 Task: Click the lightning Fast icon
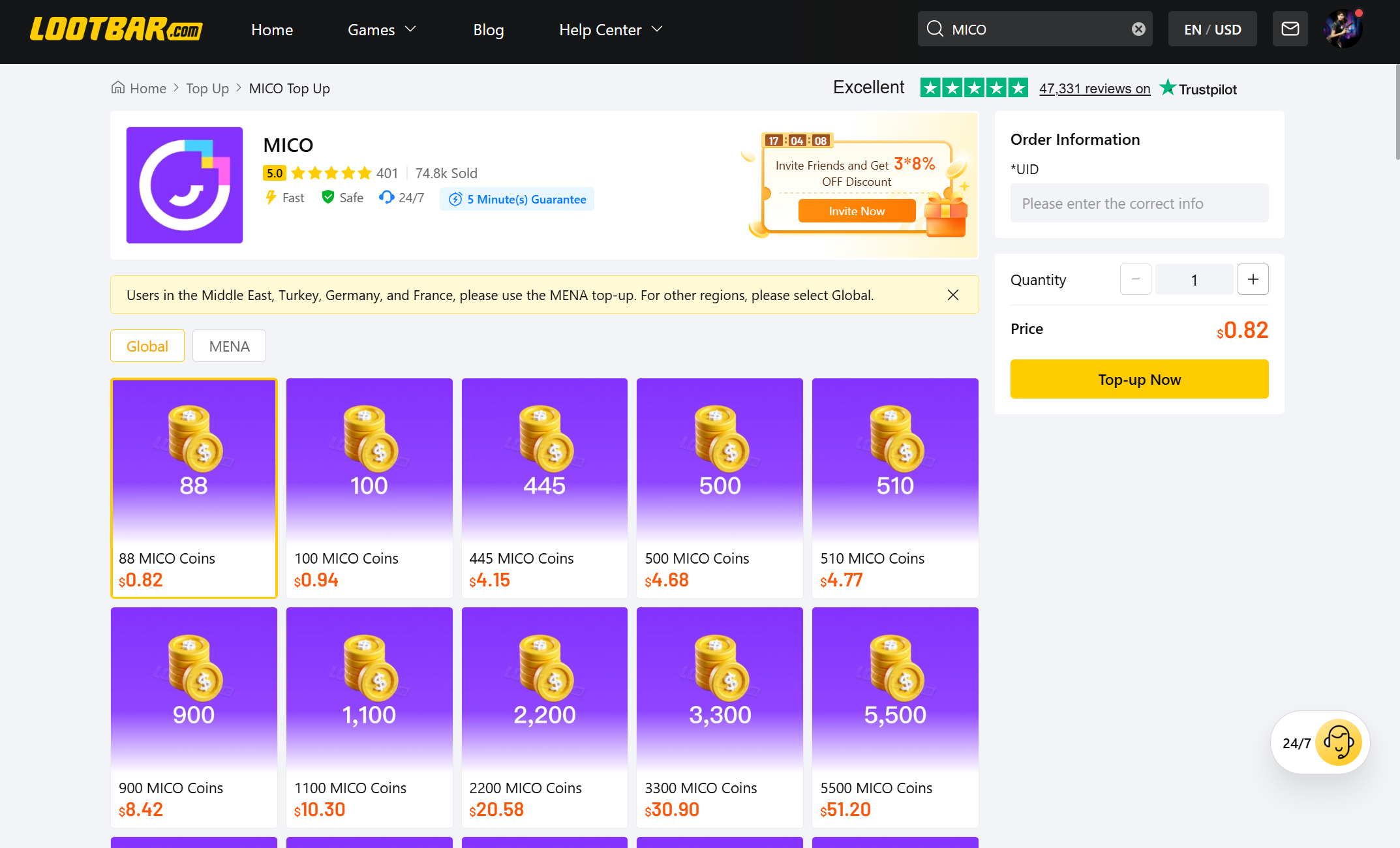271,197
